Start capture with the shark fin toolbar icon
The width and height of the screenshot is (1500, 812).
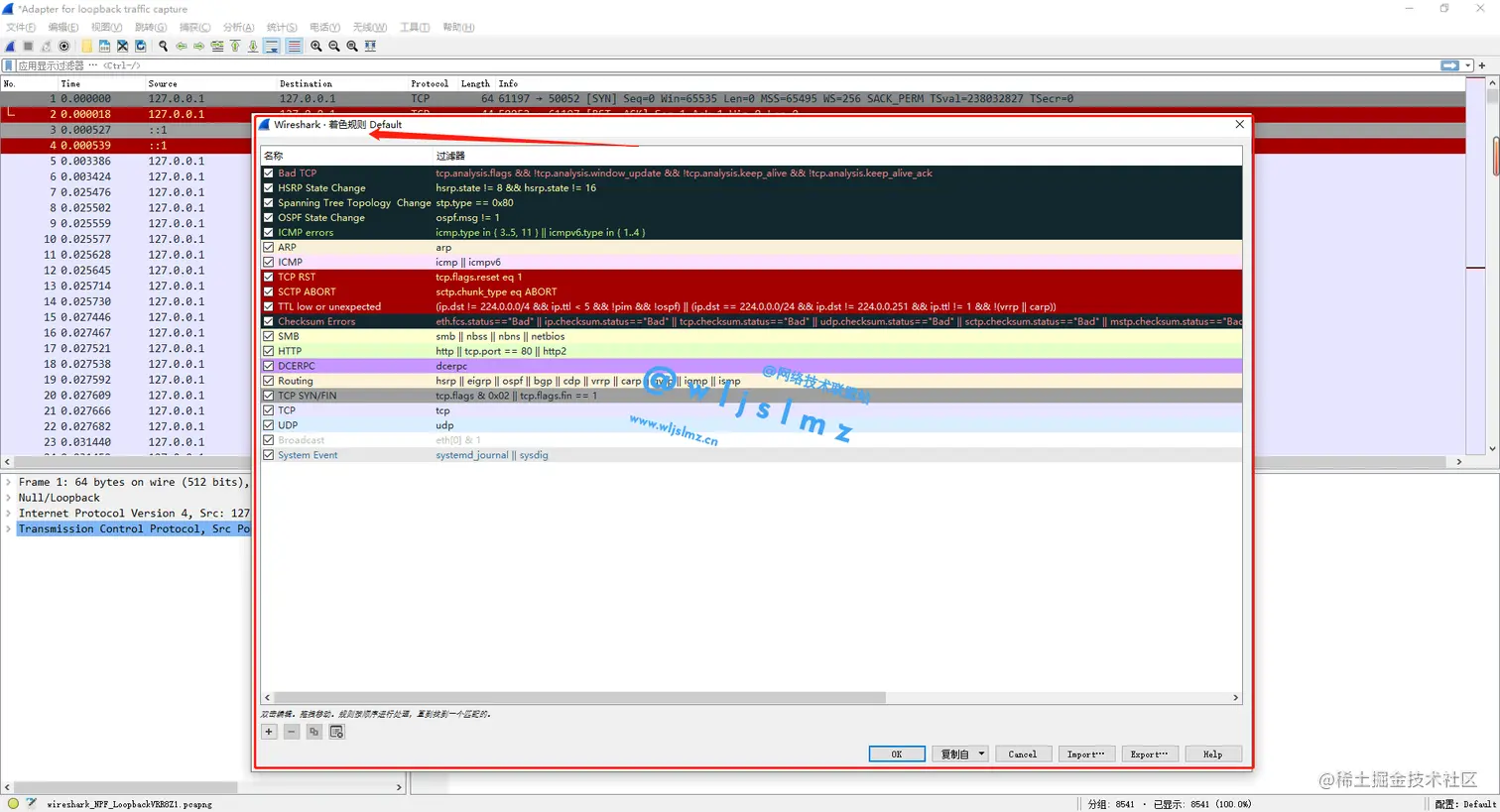point(11,46)
